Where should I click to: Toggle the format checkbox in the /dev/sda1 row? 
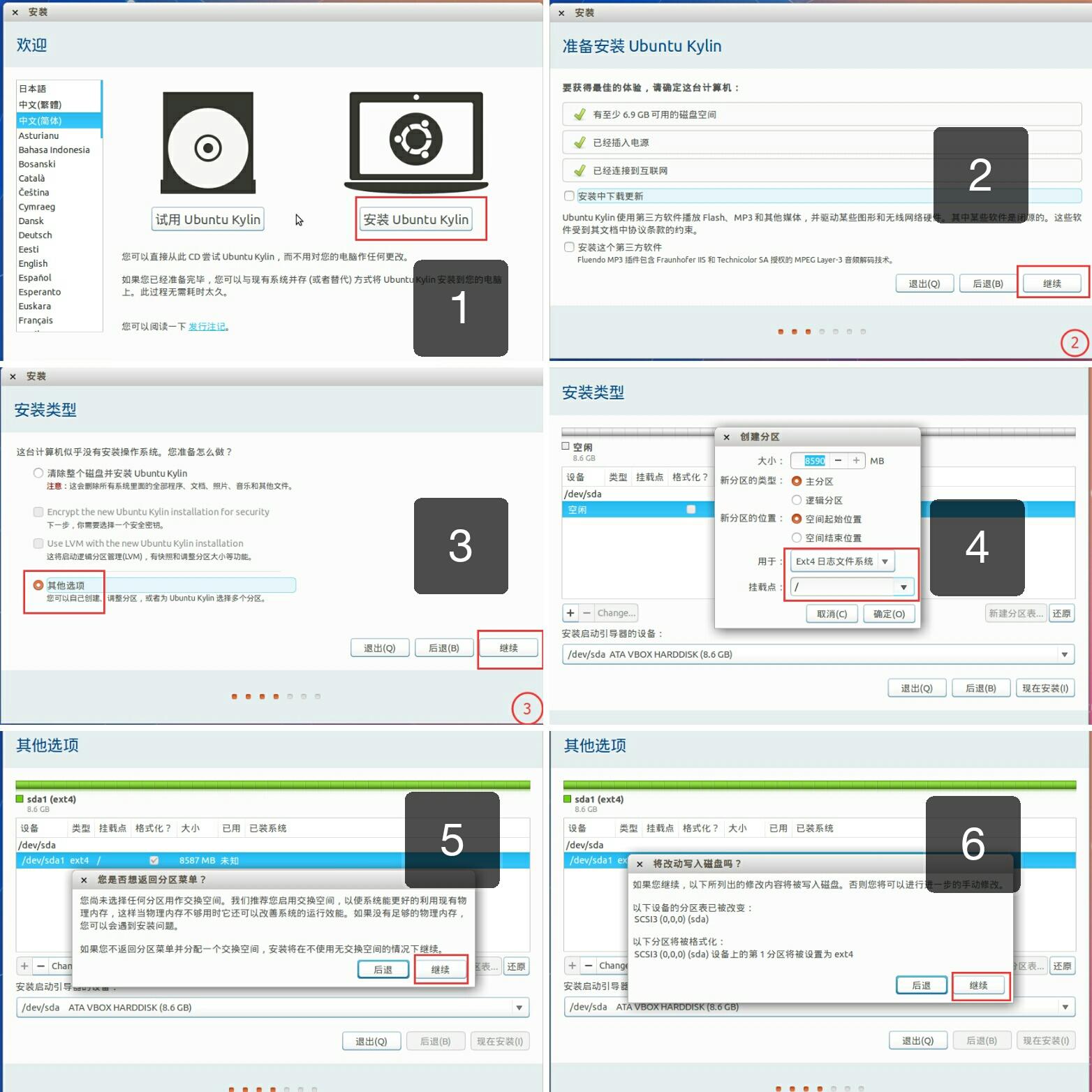(154, 860)
